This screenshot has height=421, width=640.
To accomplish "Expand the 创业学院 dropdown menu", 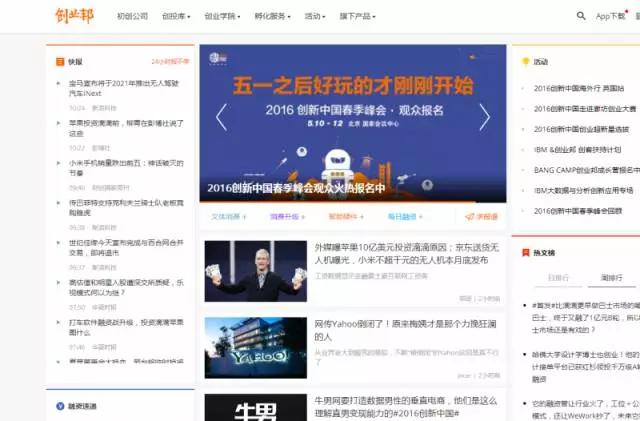I will pyautogui.click(x=222, y=16).
